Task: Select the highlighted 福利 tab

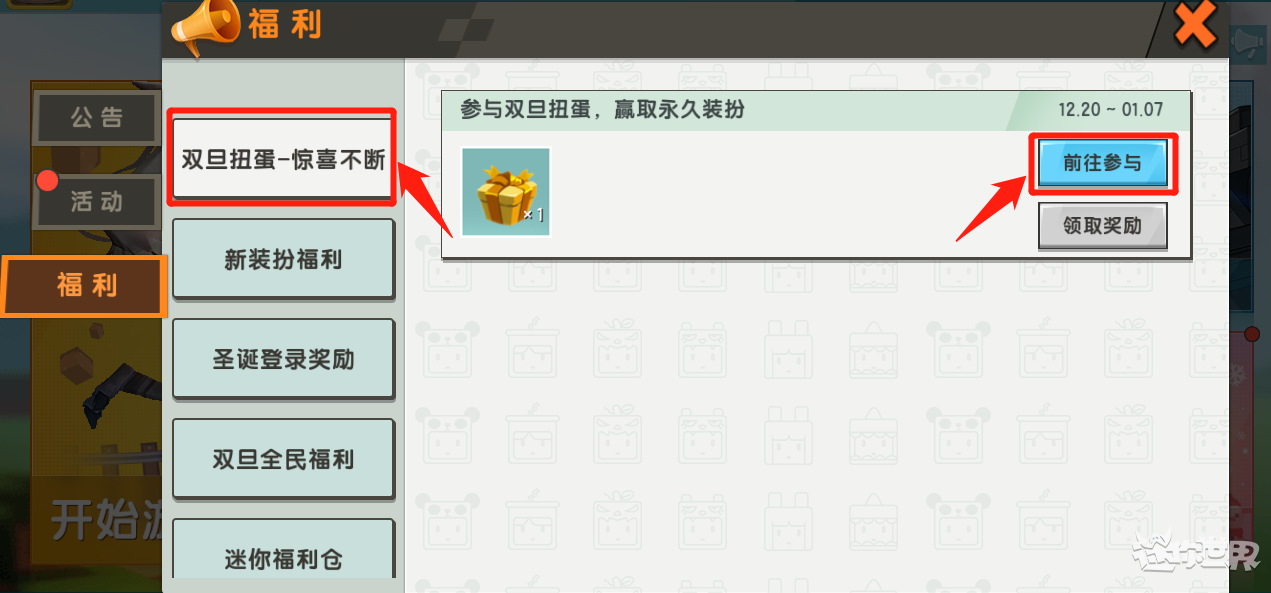Action: 85,286
